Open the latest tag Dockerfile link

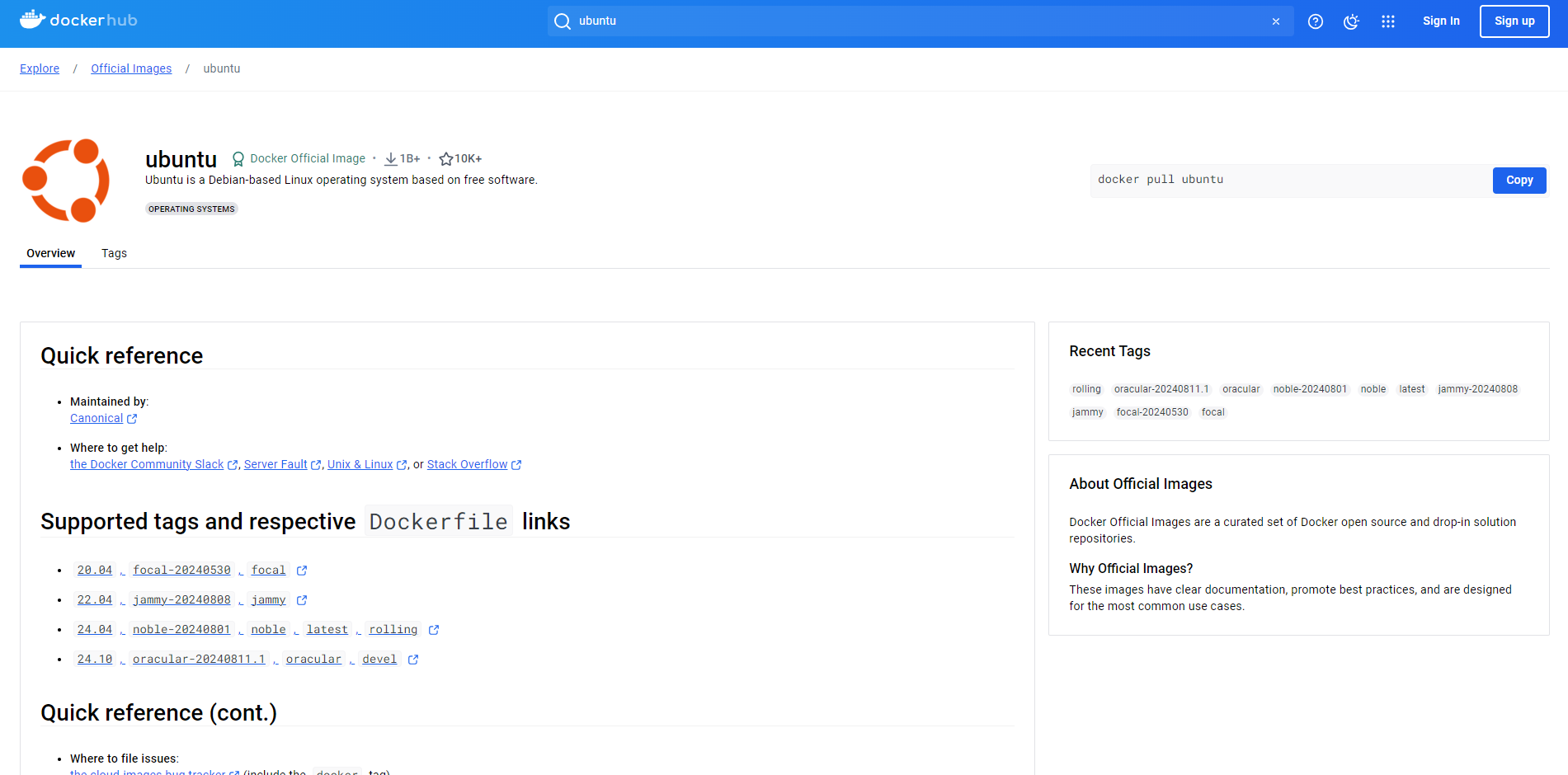327,630
